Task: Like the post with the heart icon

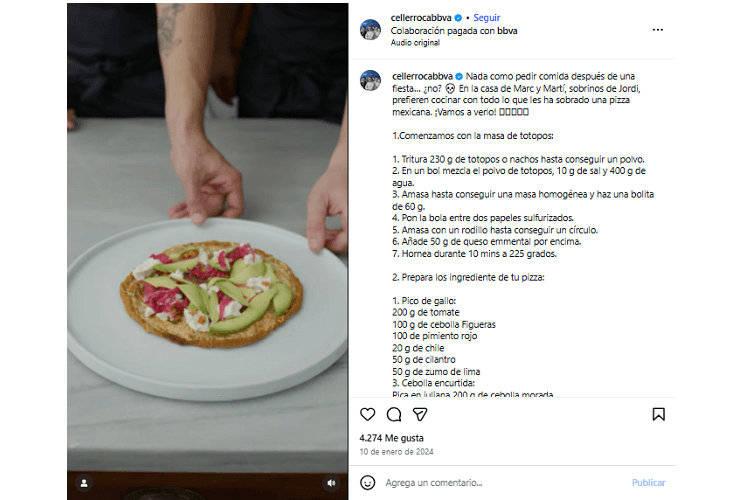Action: pyautogui.click(x=368, y=414)
